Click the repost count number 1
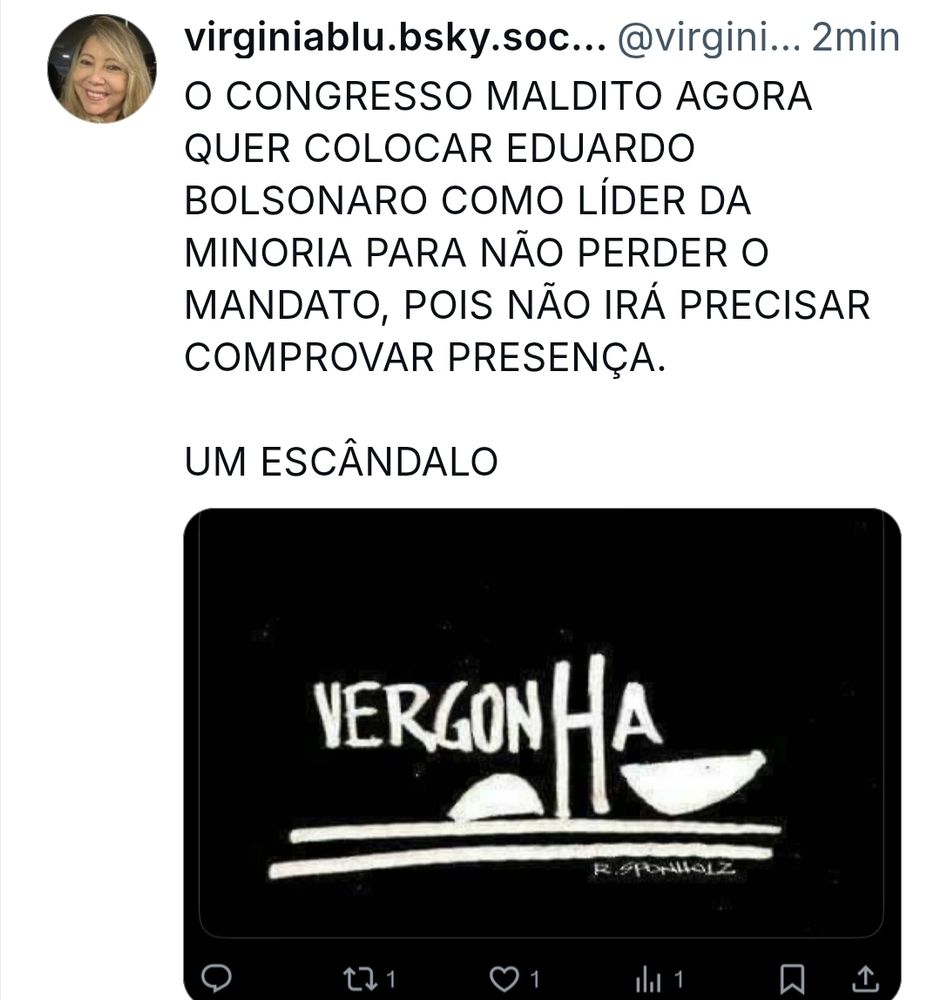The height and width of the screenshot is (1000, 941). [x=390, y=979]
